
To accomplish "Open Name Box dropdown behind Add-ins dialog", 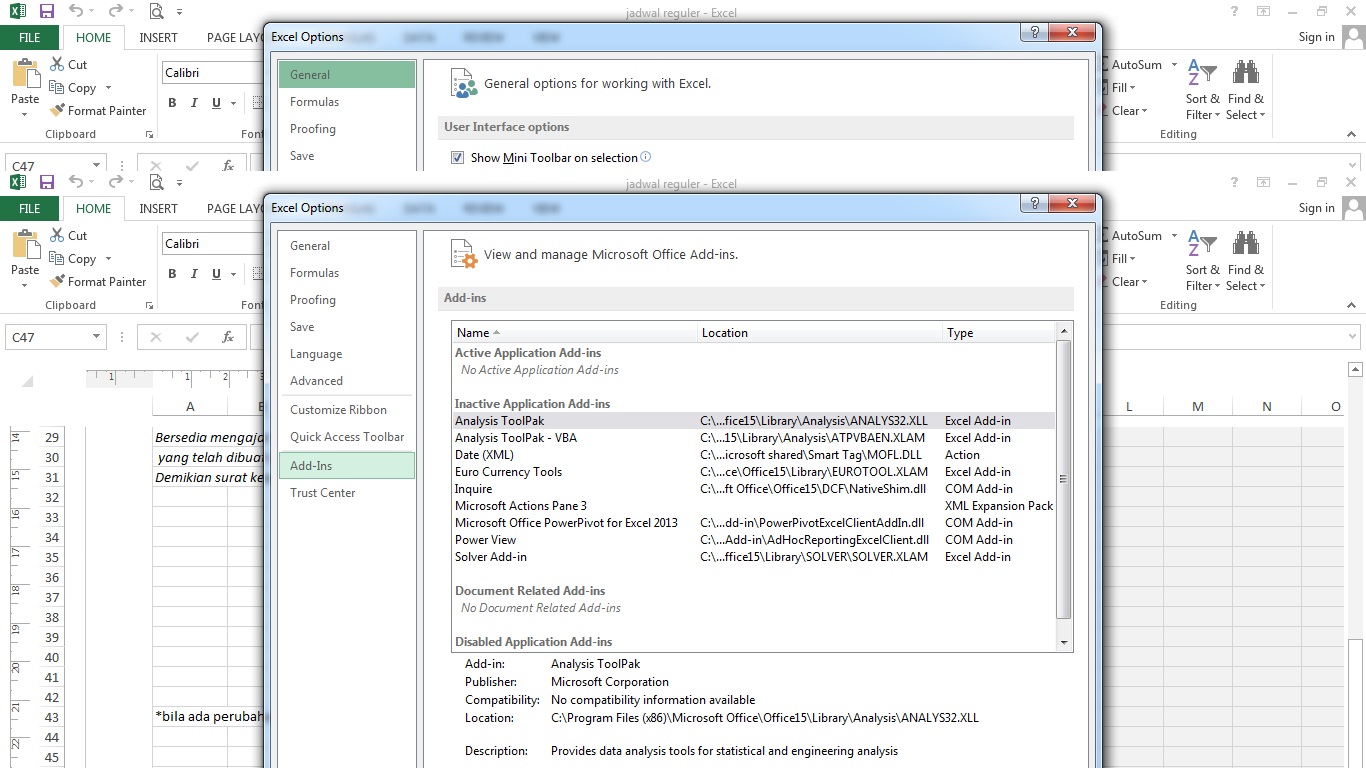I will 97,337.
